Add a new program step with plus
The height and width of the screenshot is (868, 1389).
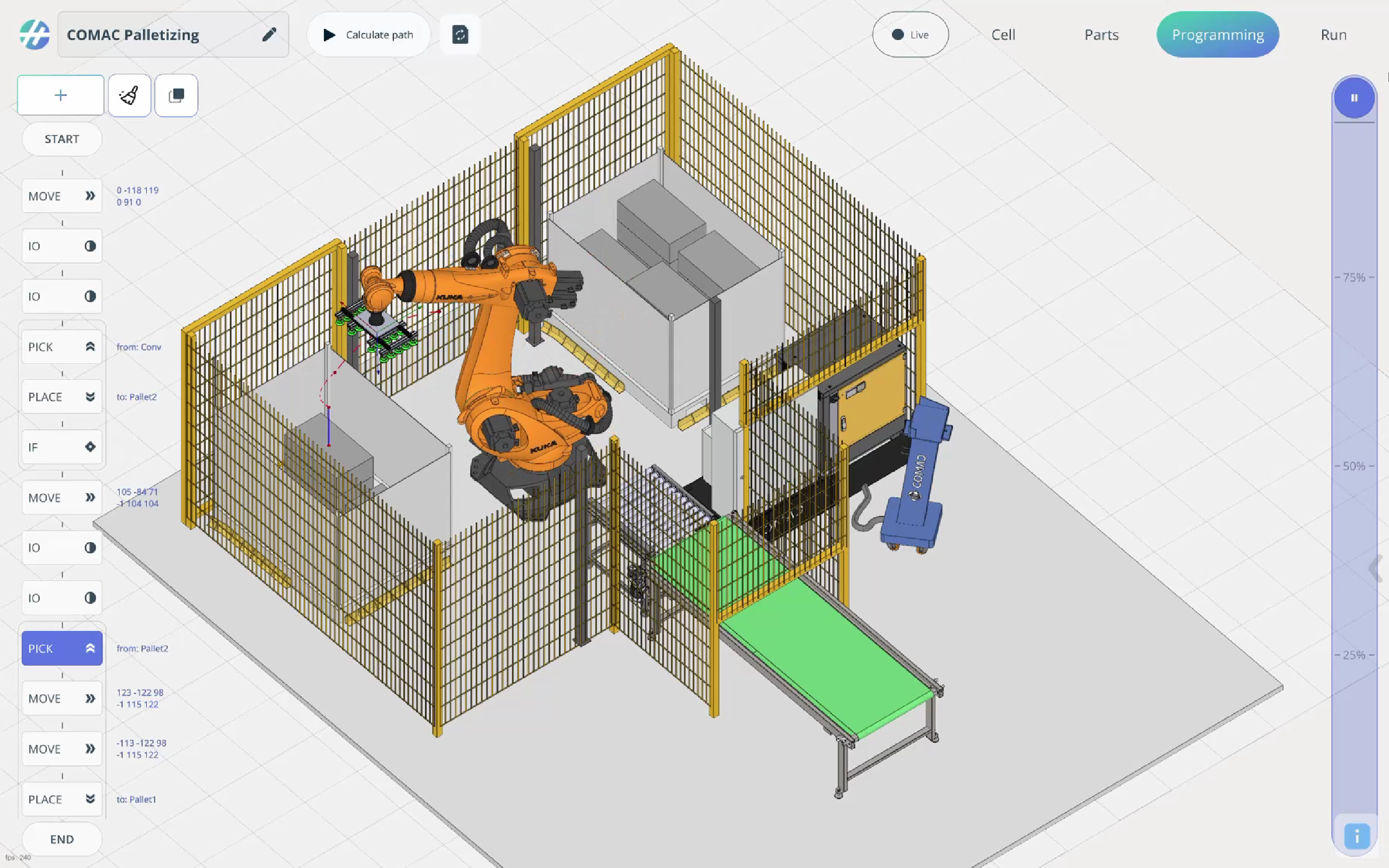click(60, 95)
